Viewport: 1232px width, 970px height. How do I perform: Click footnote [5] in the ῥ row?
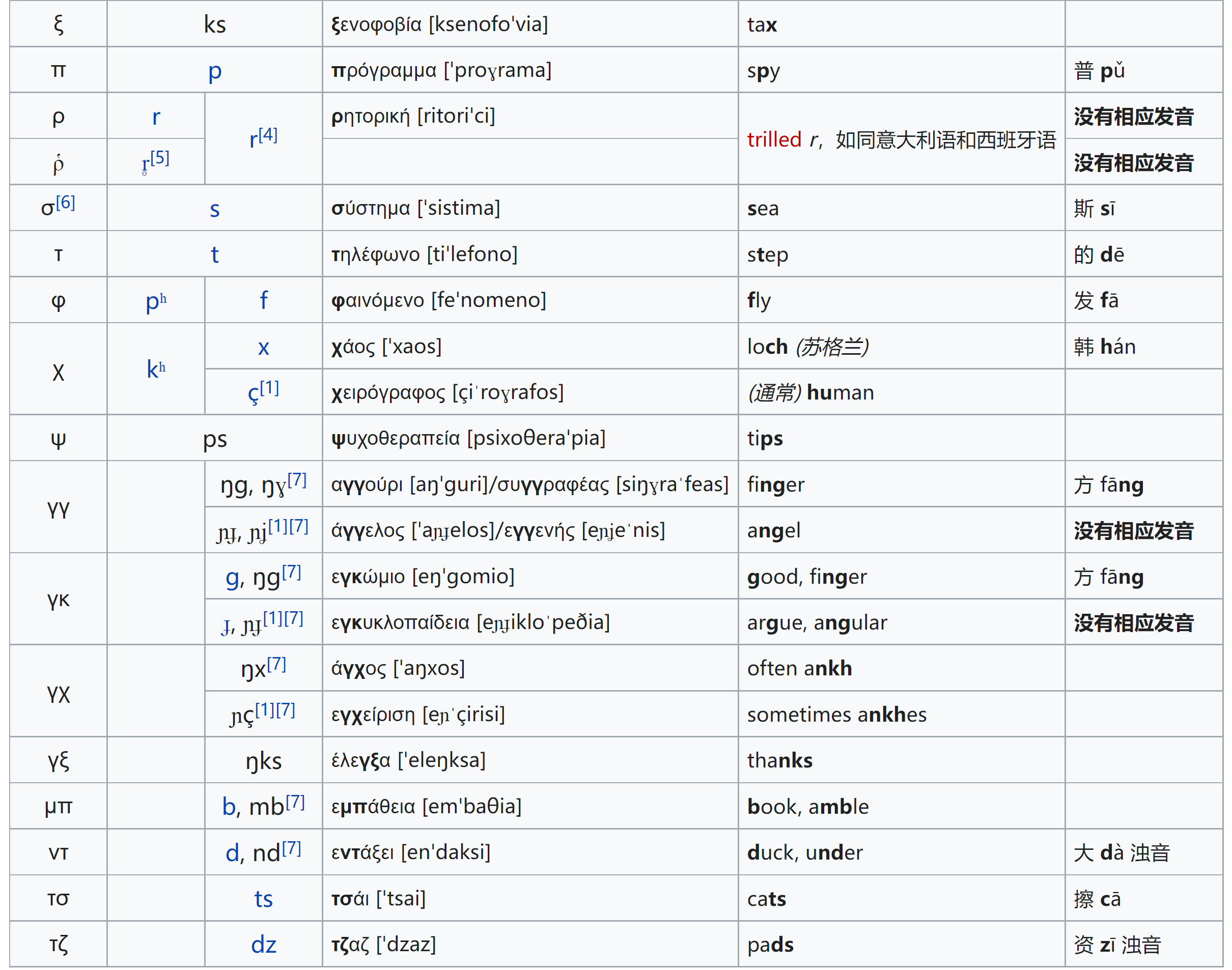click(160, 157)
